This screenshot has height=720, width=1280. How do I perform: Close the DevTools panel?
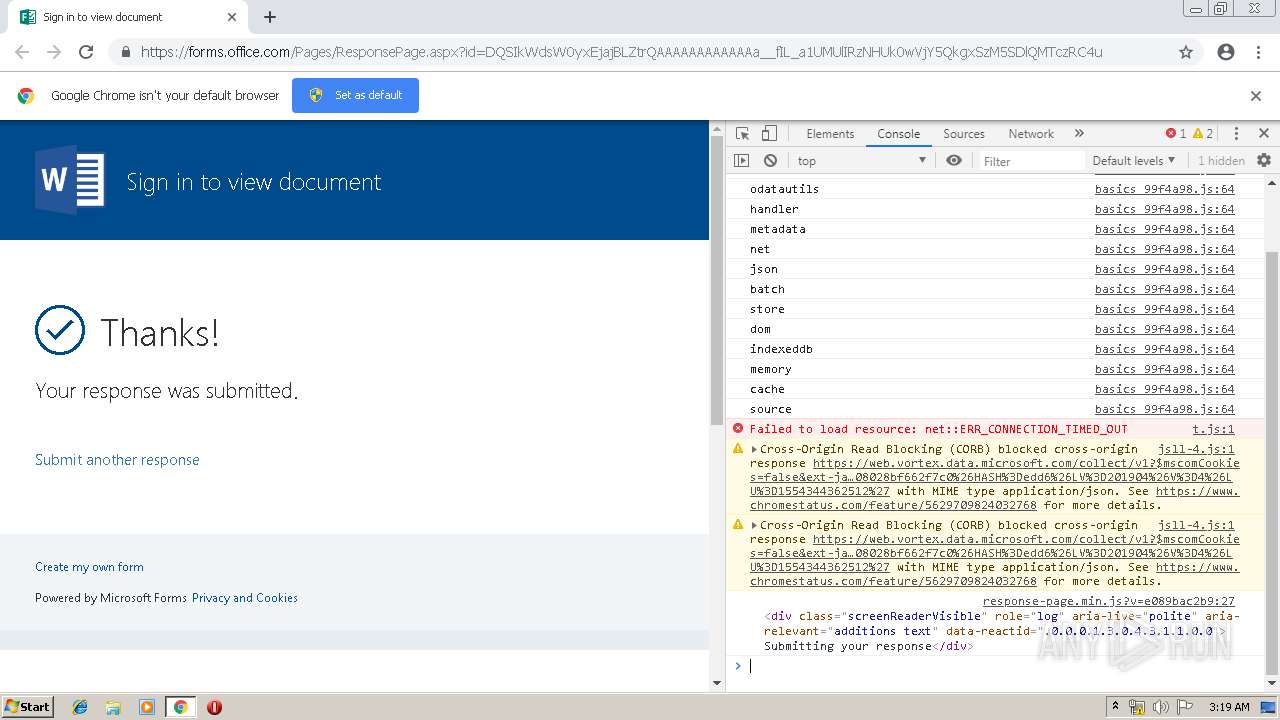1264,133
